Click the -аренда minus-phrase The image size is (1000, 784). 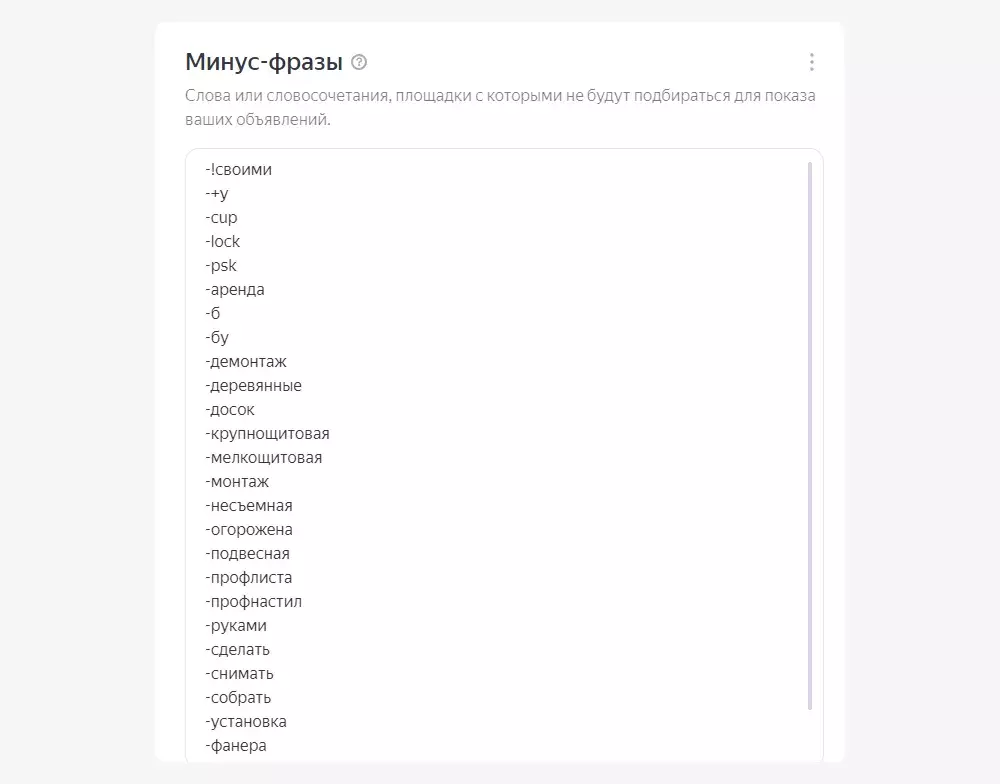pos(235,290)
